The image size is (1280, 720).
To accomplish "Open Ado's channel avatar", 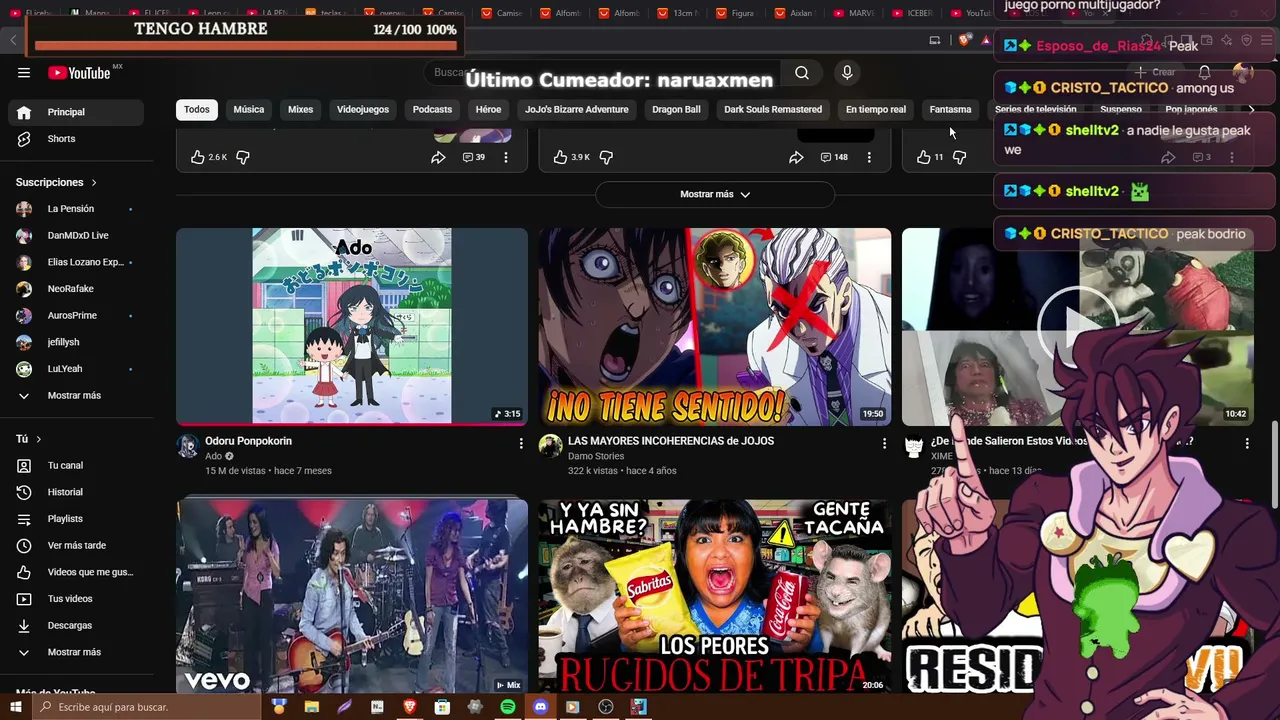I will 188,446.
